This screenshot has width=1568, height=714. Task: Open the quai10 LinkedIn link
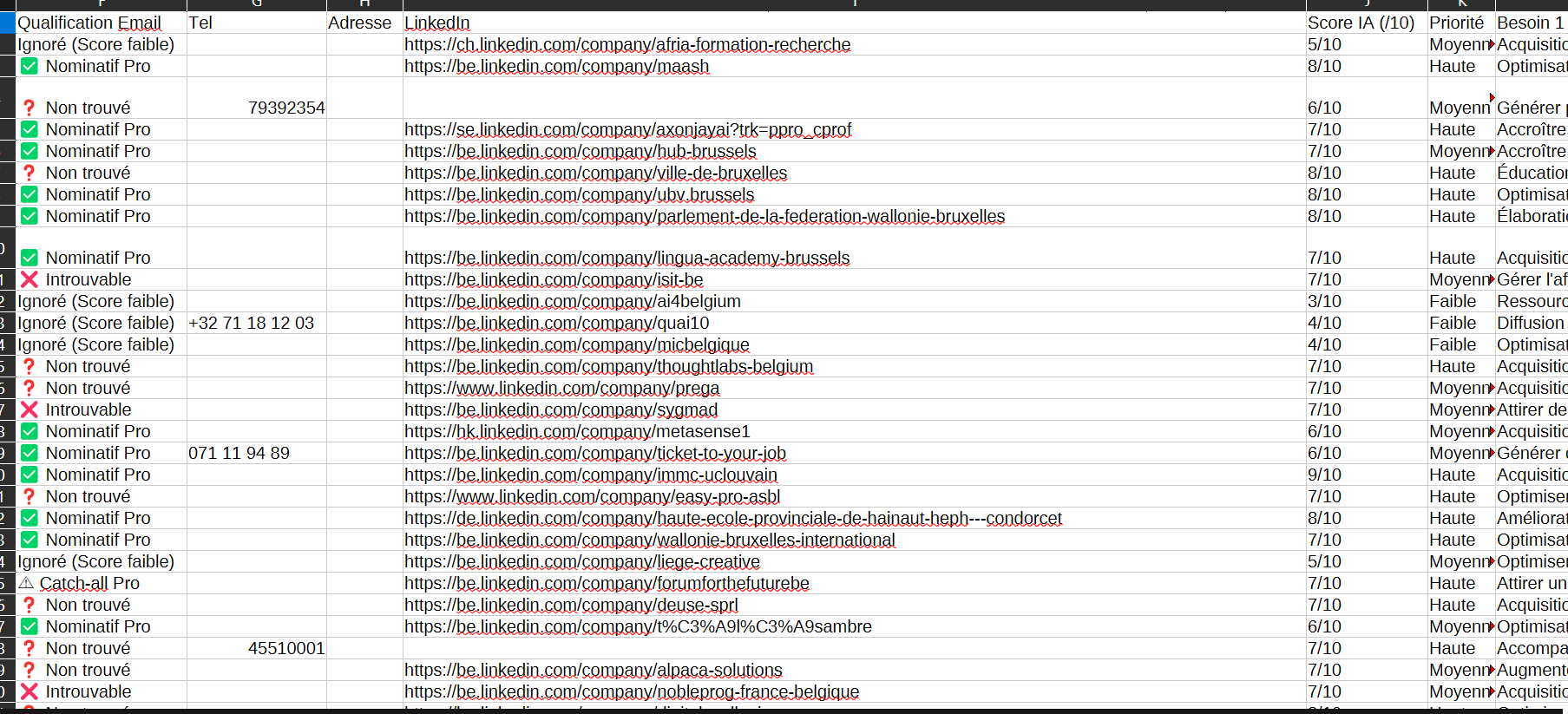pyautogui.click(x=556, y=323)
